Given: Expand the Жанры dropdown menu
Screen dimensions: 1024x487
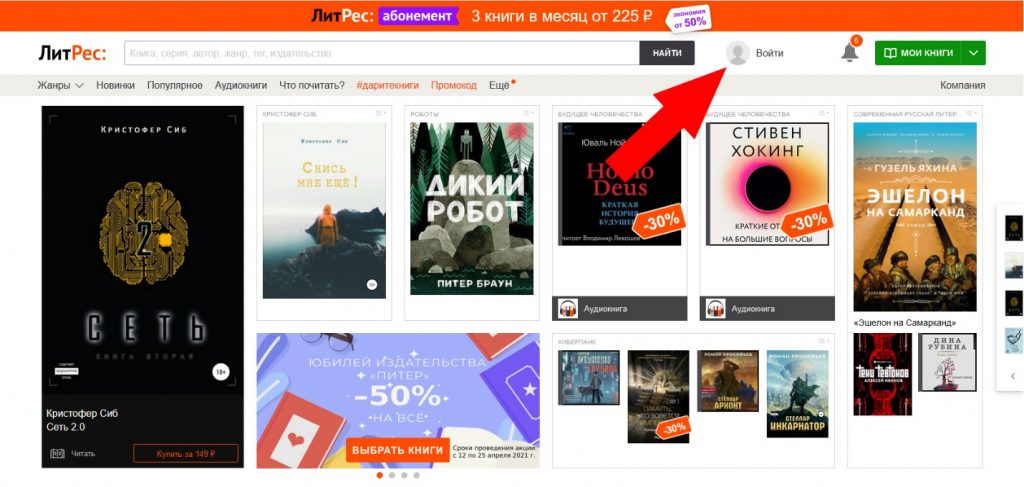Looking at the screenshot, I should click(61, 86).
